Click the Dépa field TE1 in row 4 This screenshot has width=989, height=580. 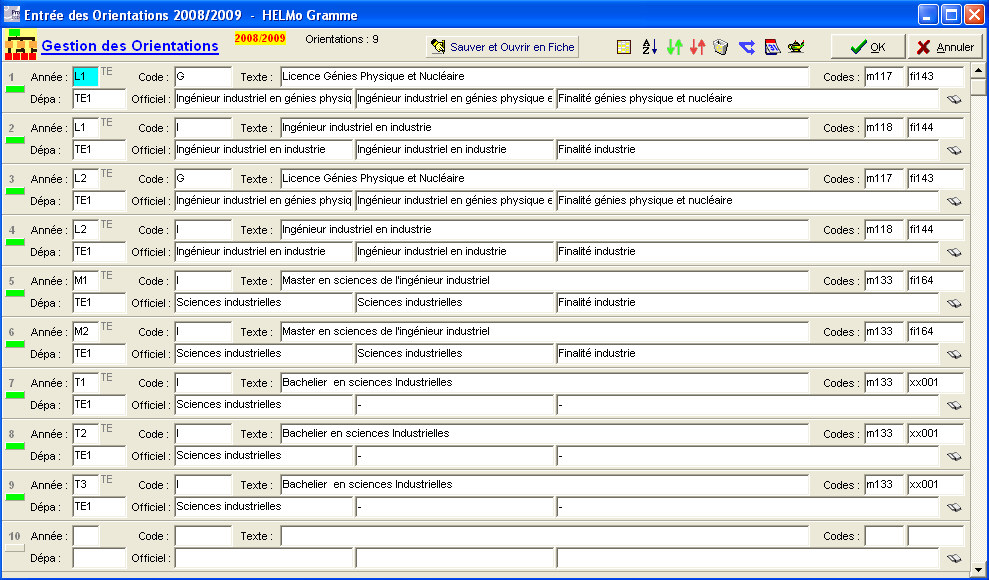pos(99,252)
